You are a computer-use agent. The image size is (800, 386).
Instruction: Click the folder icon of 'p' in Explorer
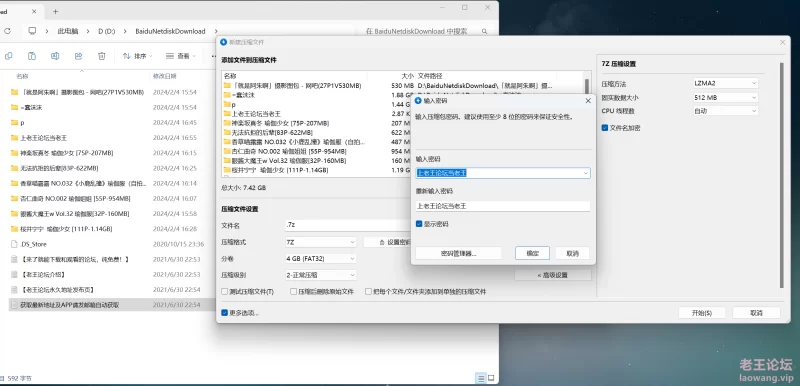(x=14, y=123)
